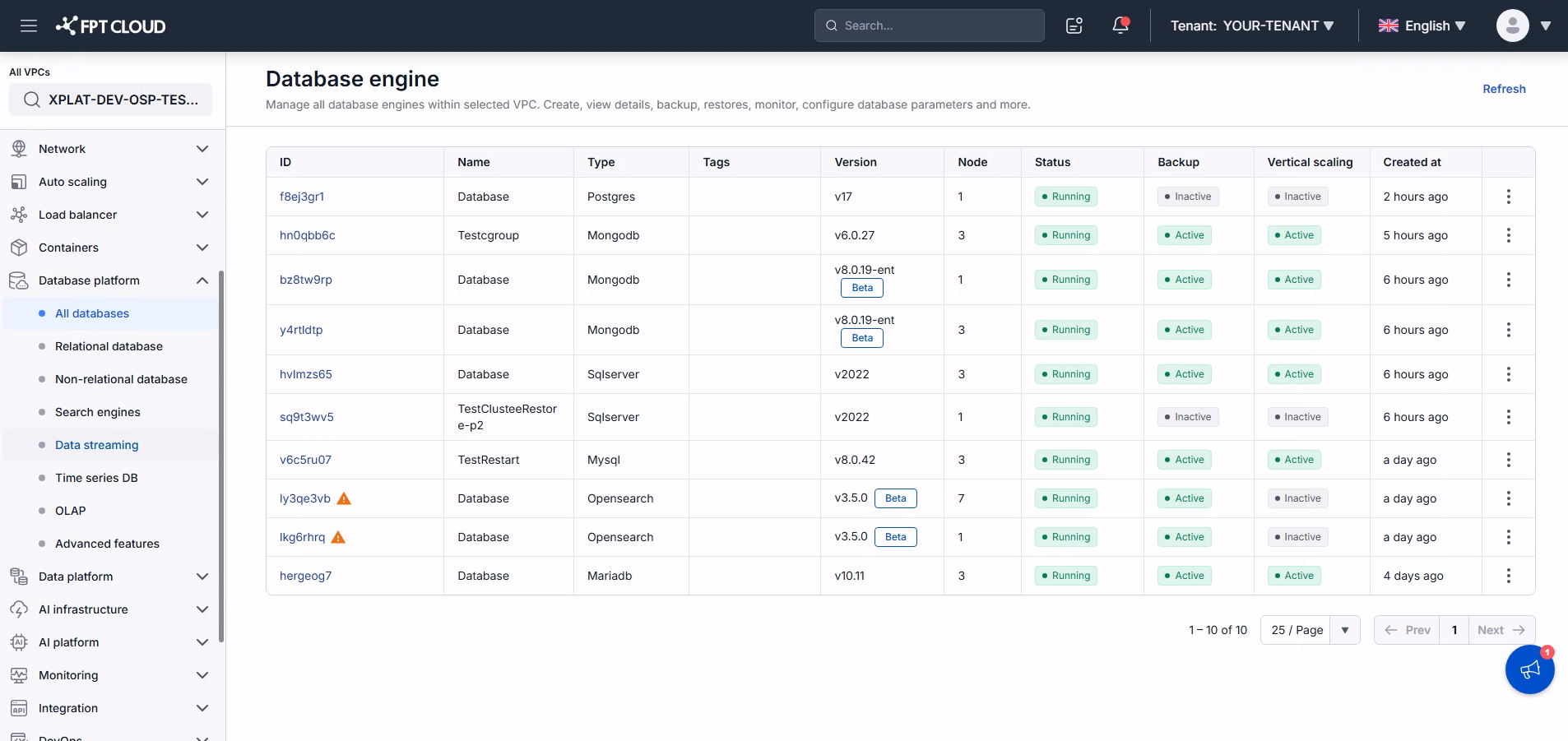Open actions menu for hn0qbb6c row
This screenshot has height=741, width=1568.
1509,235
